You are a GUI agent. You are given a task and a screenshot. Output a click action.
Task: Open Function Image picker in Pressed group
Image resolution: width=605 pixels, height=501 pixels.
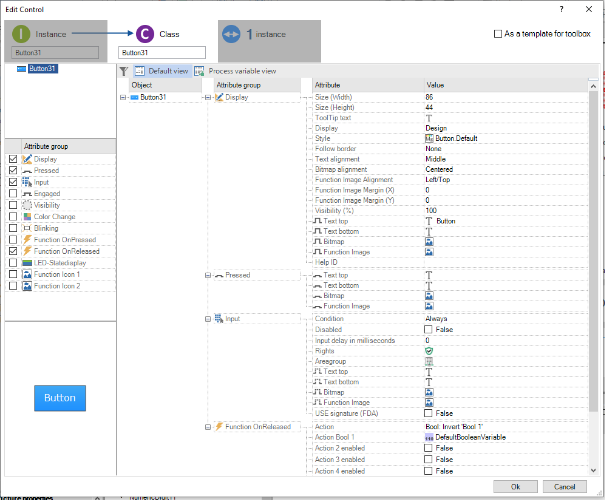click(429, 306)
